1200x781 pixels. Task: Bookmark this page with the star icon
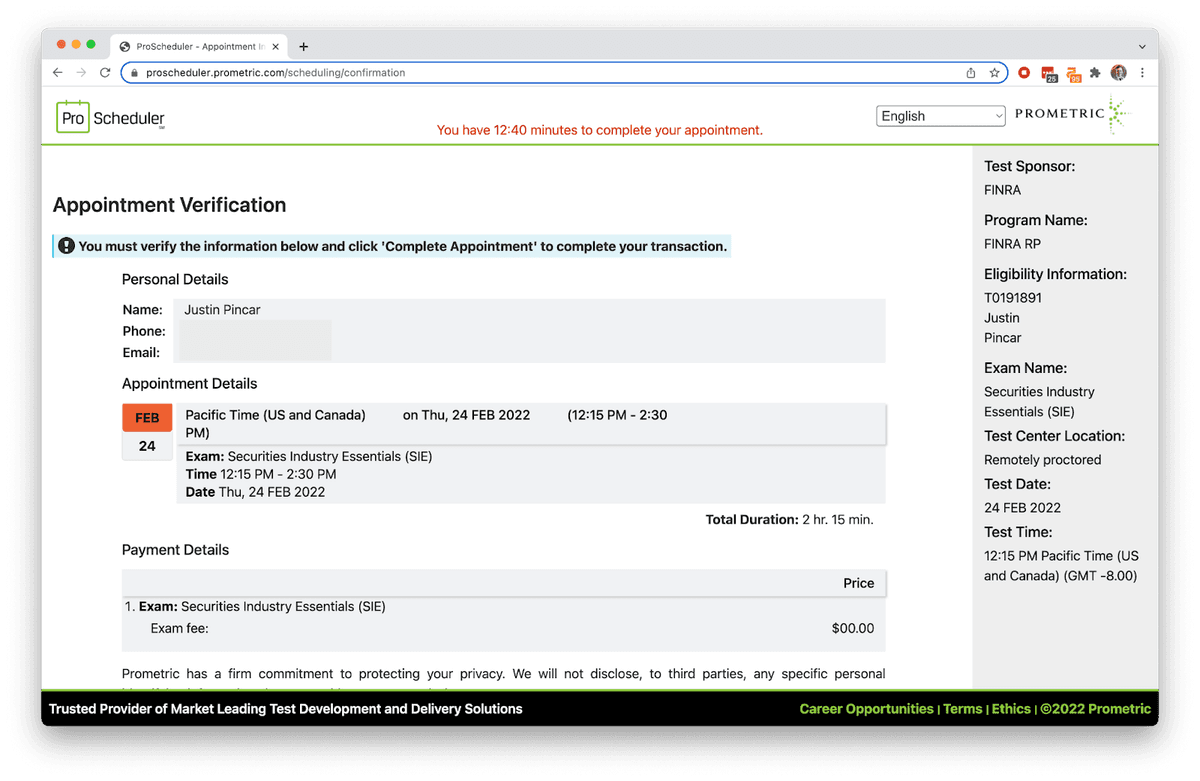point(994,73)
